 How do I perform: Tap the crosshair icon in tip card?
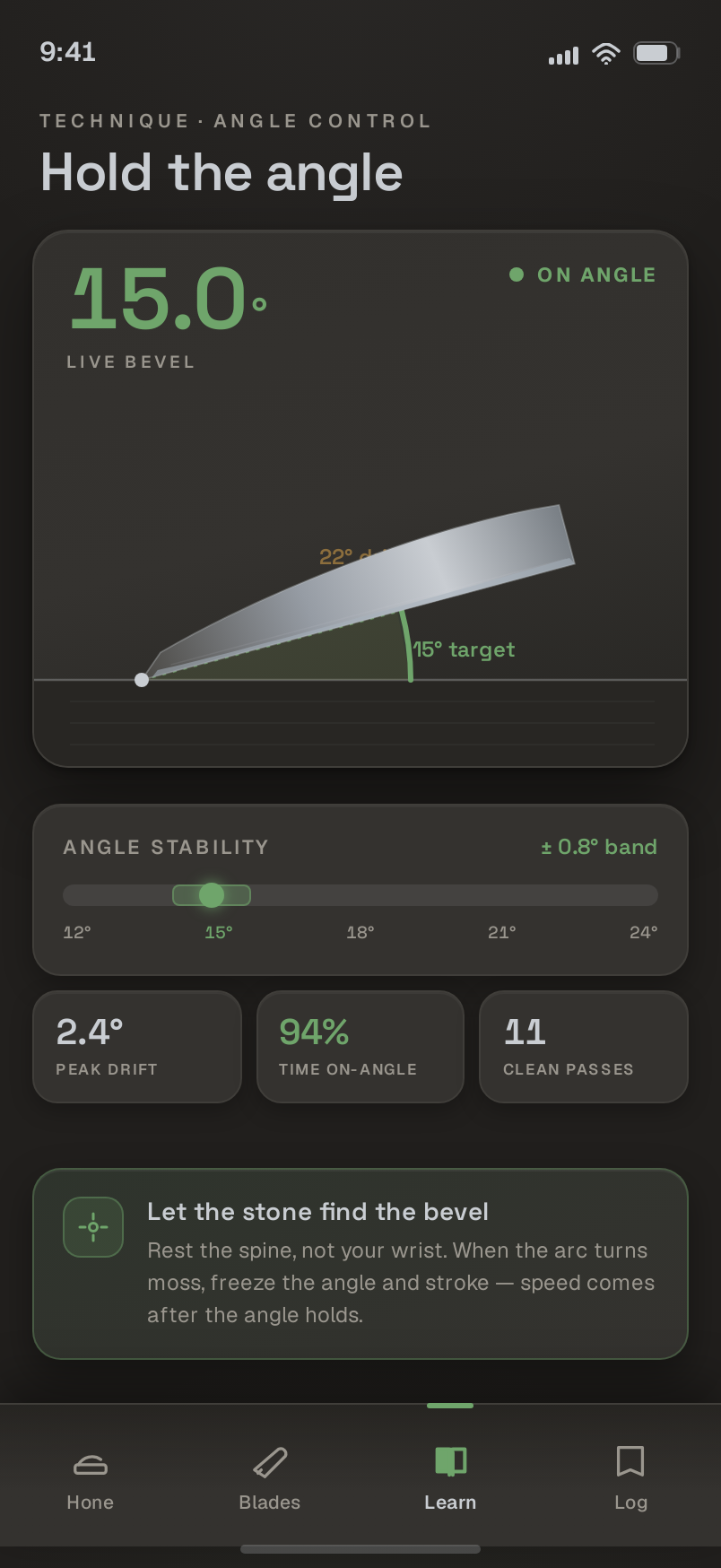click(93, 1227)
